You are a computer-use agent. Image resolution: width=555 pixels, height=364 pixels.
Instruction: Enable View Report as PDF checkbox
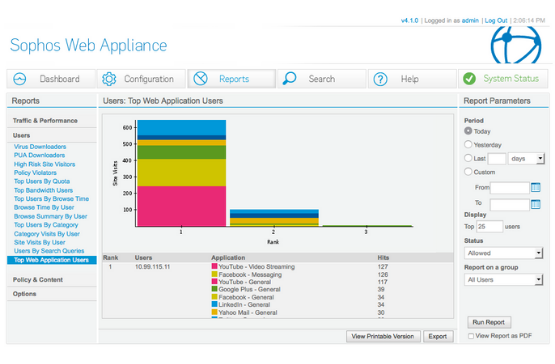click(x=471, y=336)
